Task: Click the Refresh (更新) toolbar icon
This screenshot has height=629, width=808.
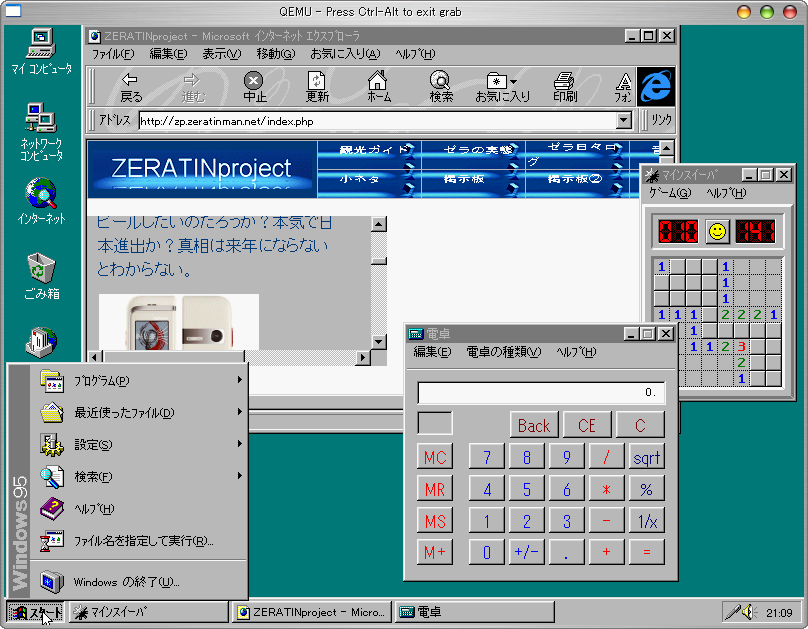Action: pos(316,87)
